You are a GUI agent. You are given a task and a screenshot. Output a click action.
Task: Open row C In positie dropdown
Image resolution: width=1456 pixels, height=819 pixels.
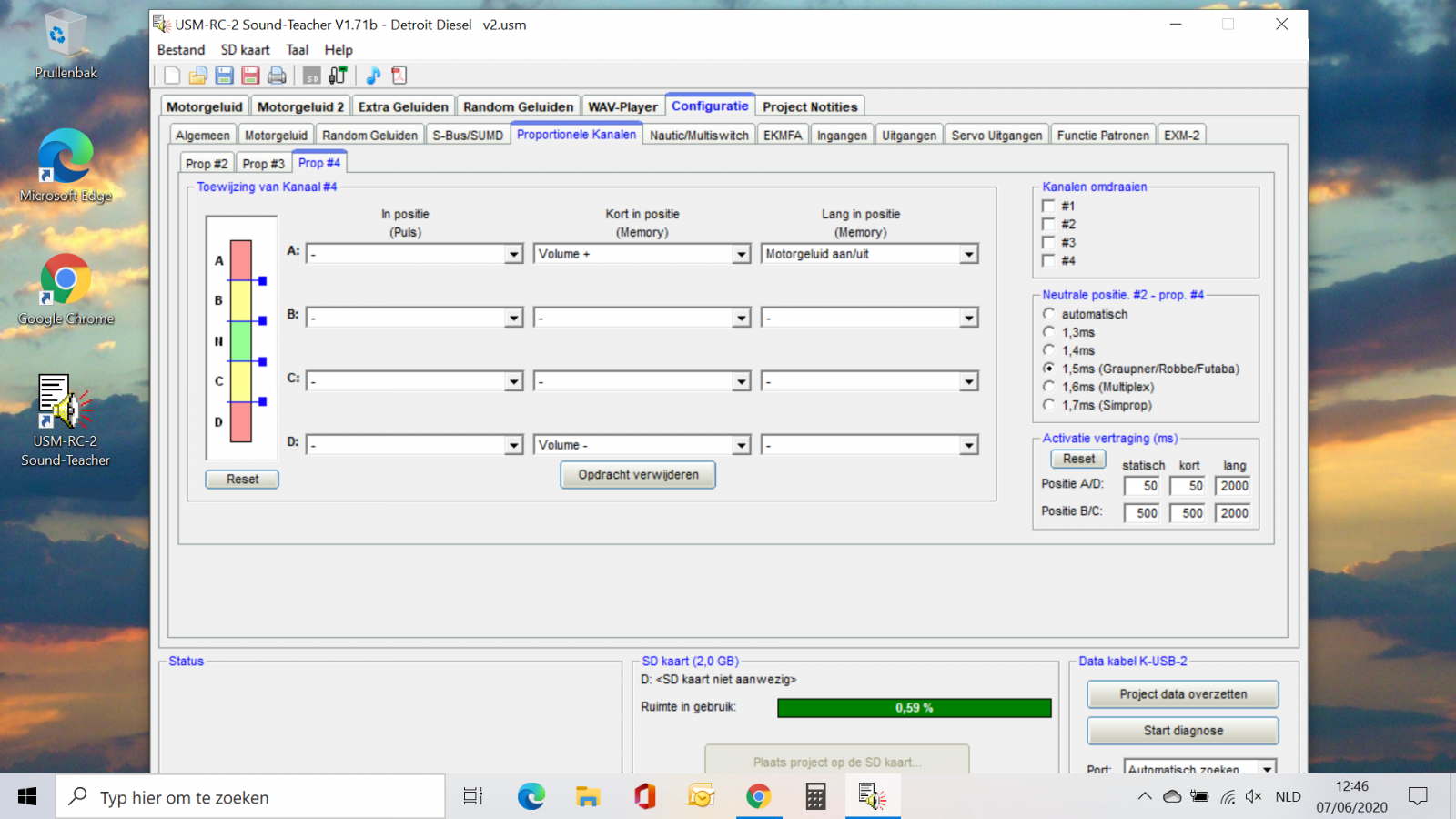414,381
